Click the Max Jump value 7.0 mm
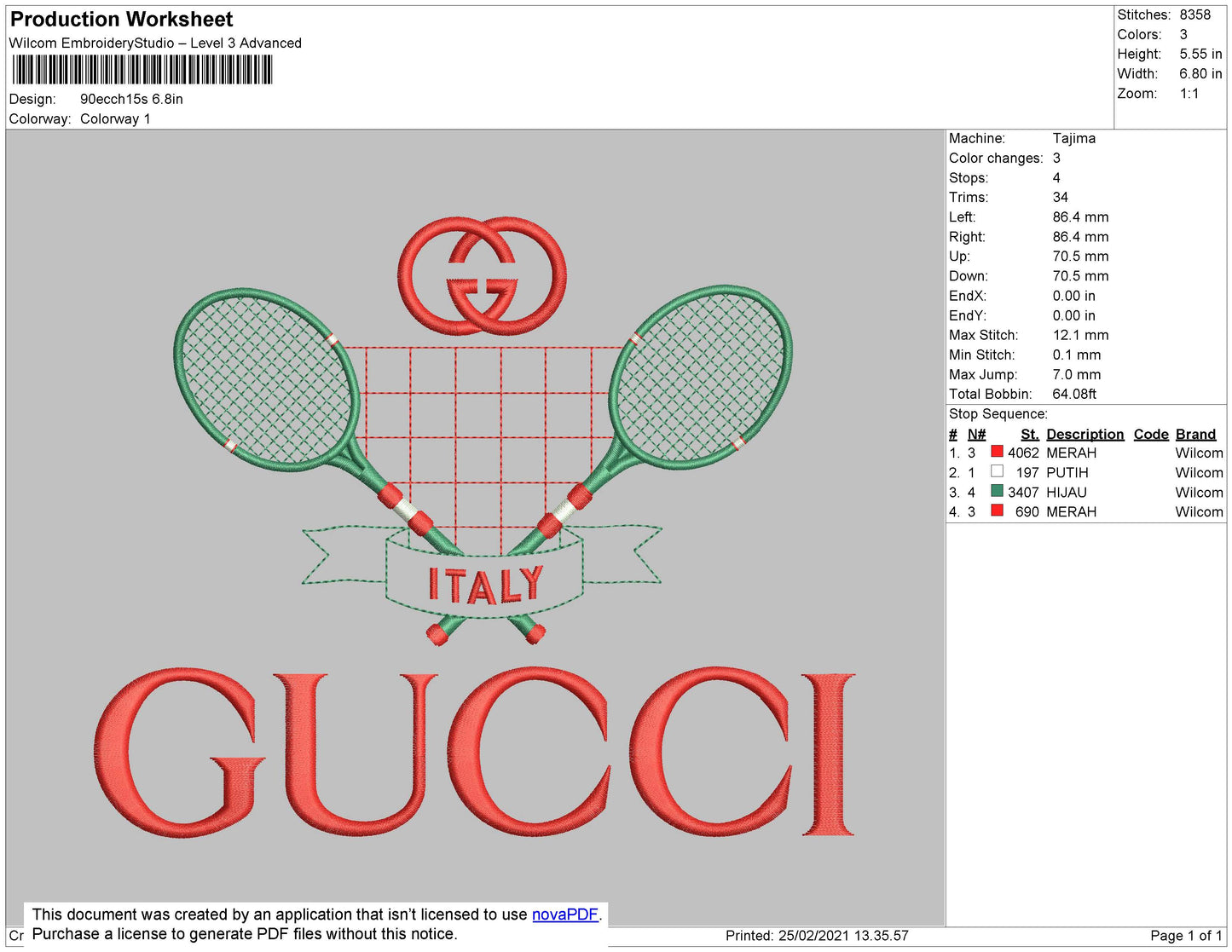The height and width of the screenshot is (952, 1232). point(1077,374)
